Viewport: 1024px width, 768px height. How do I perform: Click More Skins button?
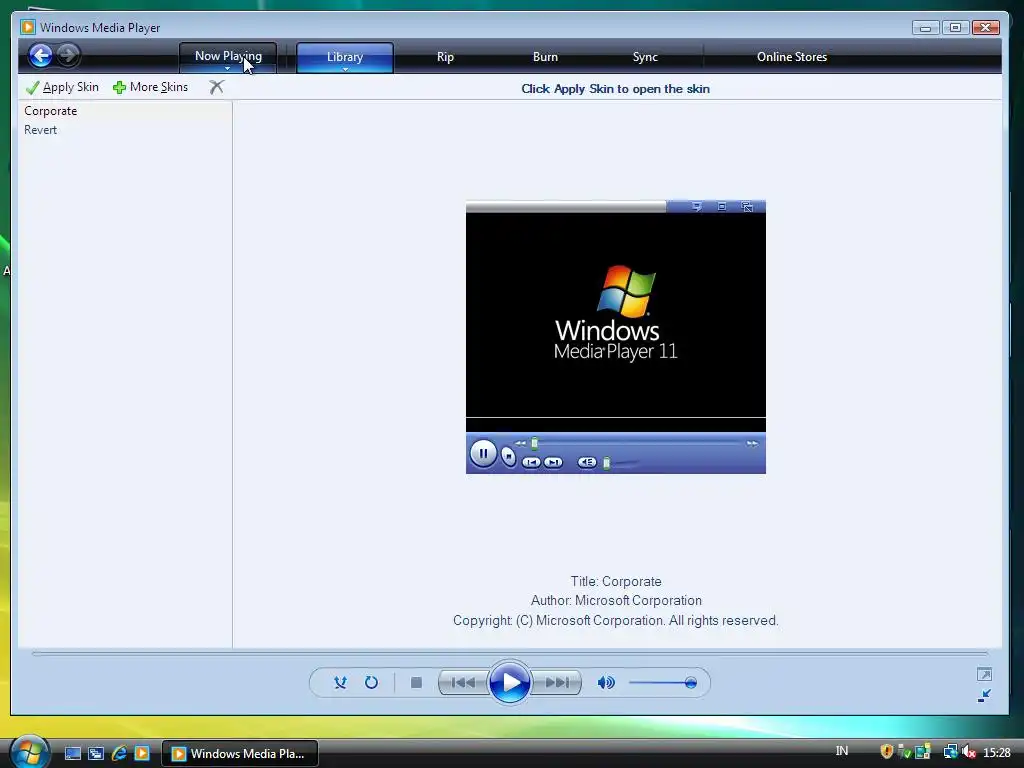coord(150,87)
